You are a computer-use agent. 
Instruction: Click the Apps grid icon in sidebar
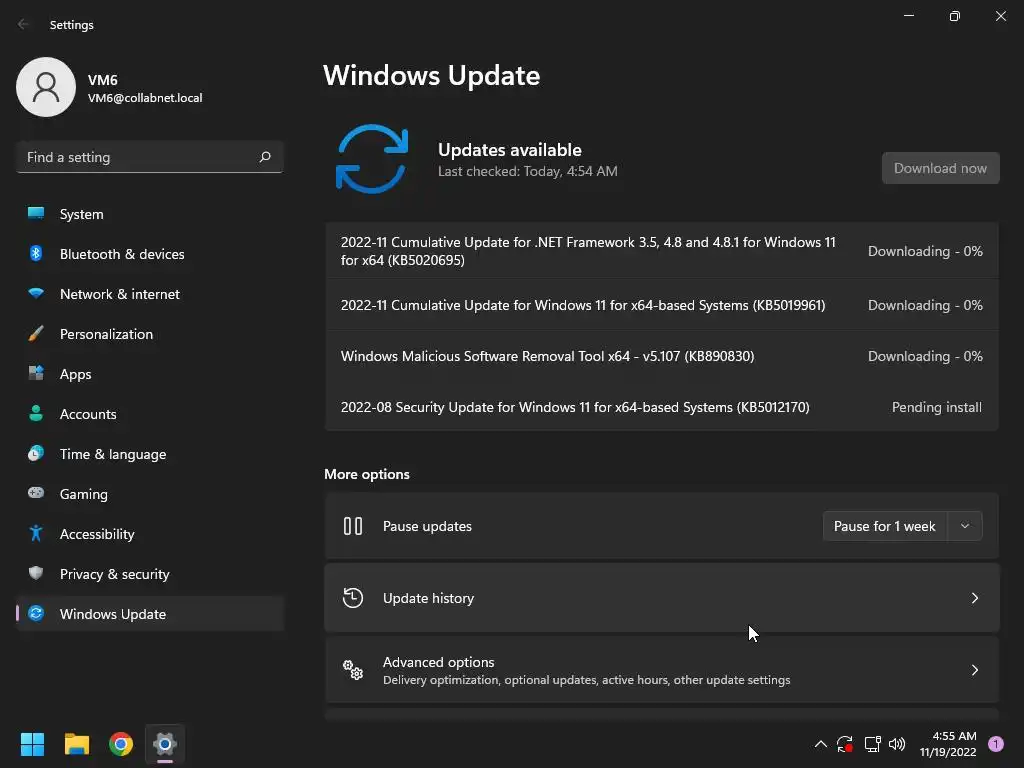(36, 374)
